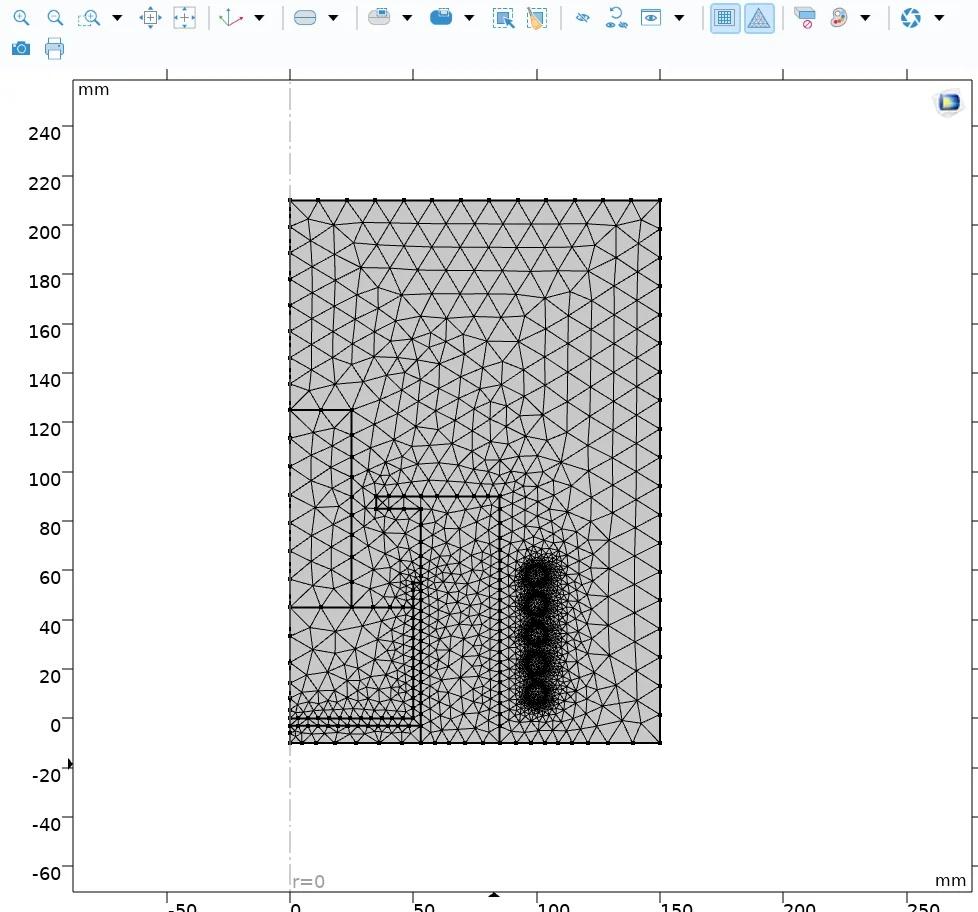Click the gray select-box entities icon
This screenshot has width=978, height=912.
379,17
